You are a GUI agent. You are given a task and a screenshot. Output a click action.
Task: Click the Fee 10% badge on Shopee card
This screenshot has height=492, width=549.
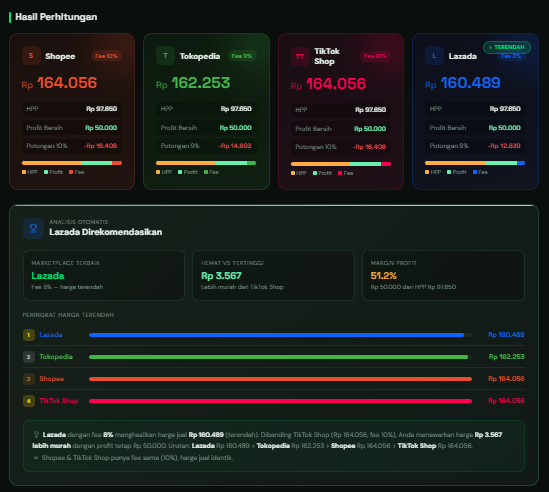pos(106,56)
